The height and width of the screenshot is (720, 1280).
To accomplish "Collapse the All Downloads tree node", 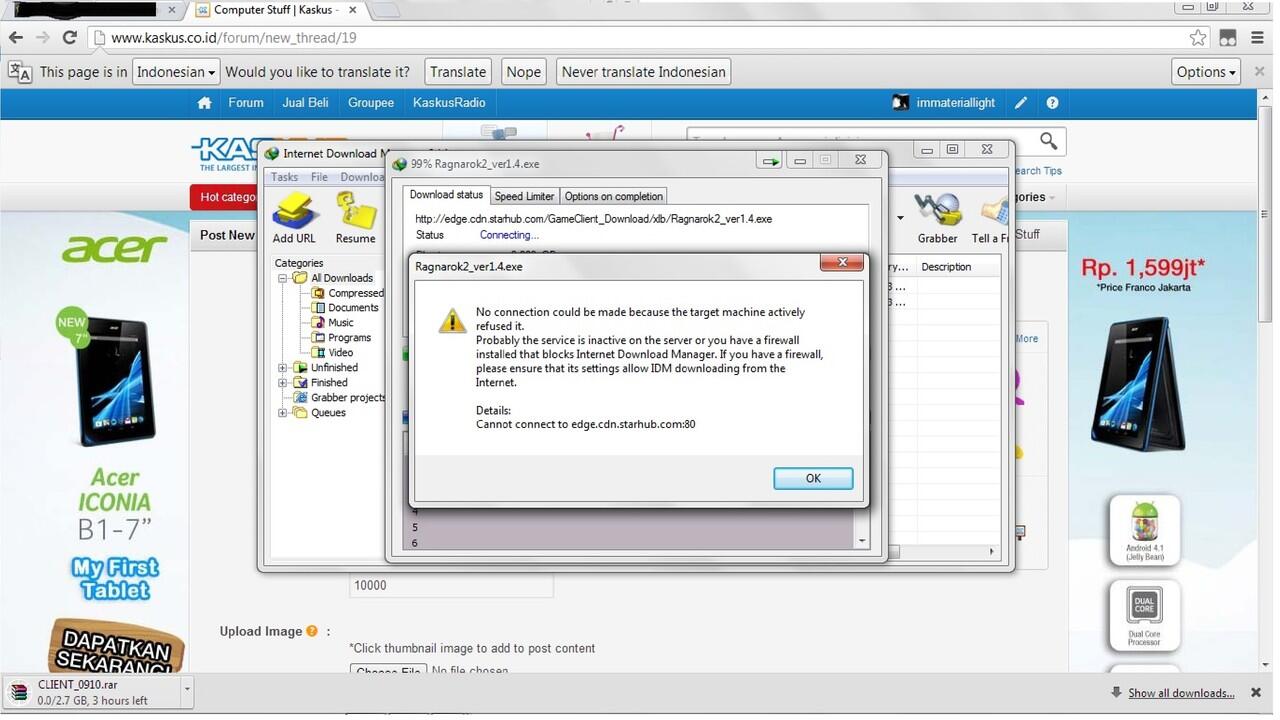I will point(283,278).
